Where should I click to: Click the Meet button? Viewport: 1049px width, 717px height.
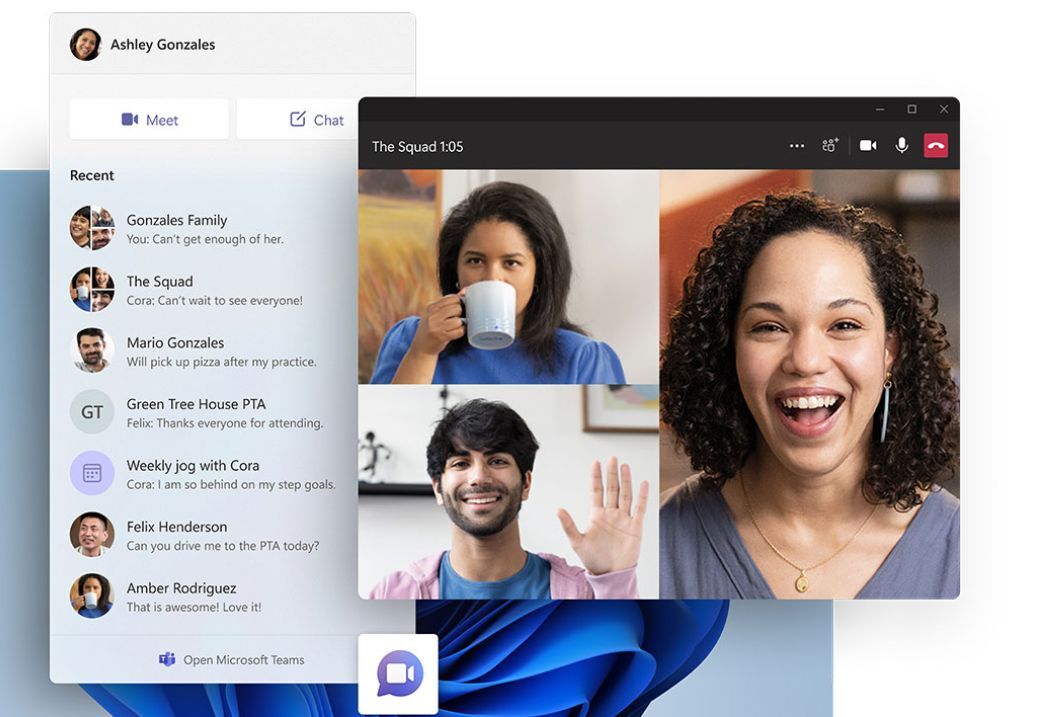coord(149,120)
